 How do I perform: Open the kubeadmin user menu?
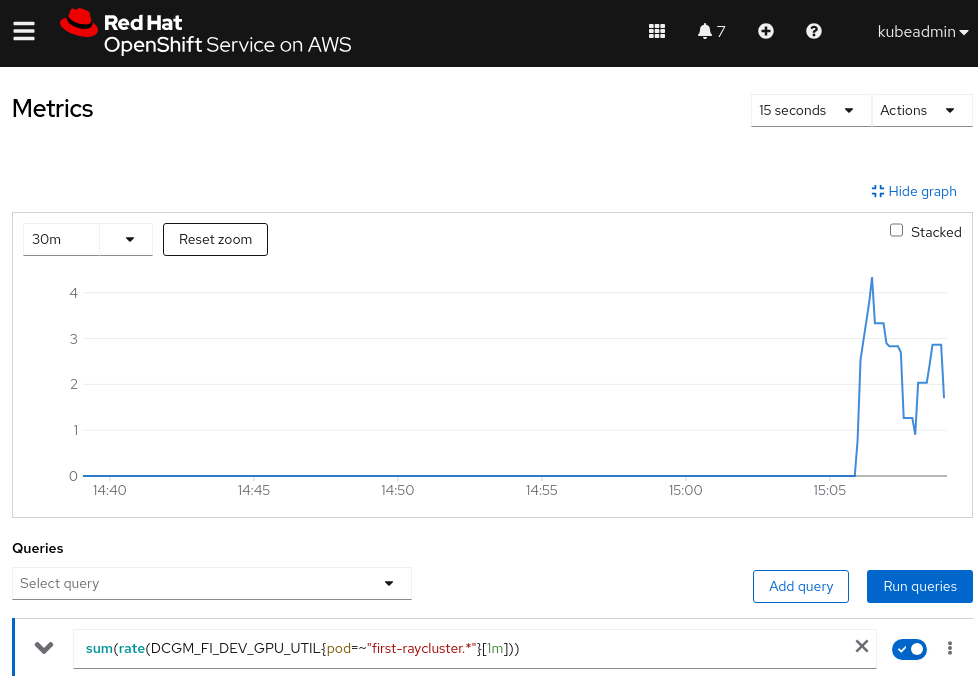(x=922, y=32)
